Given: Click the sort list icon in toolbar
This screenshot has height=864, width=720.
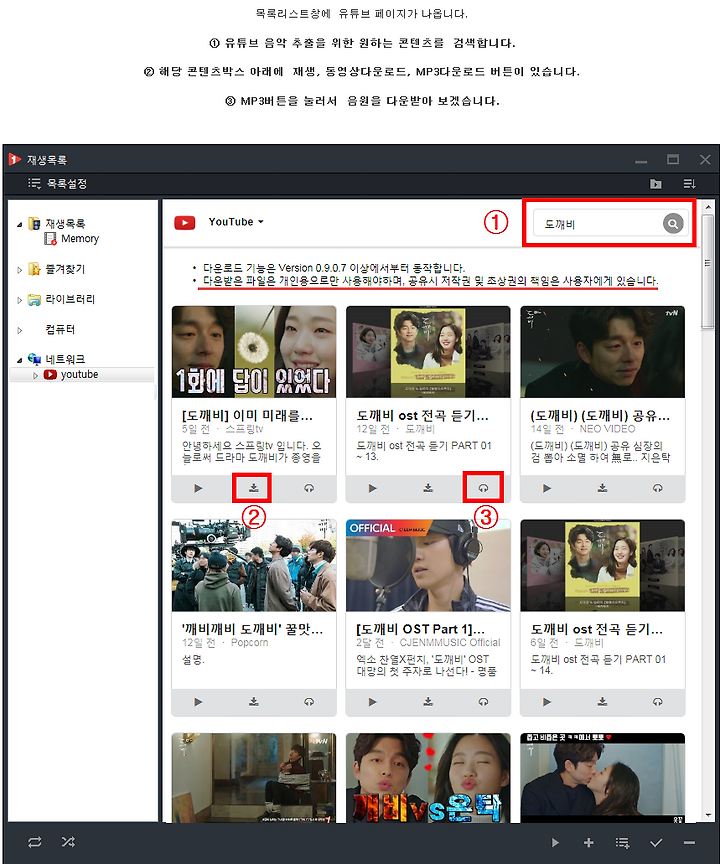Looking at the screenshot, I should pyautogui.click(x=689, y=184).
